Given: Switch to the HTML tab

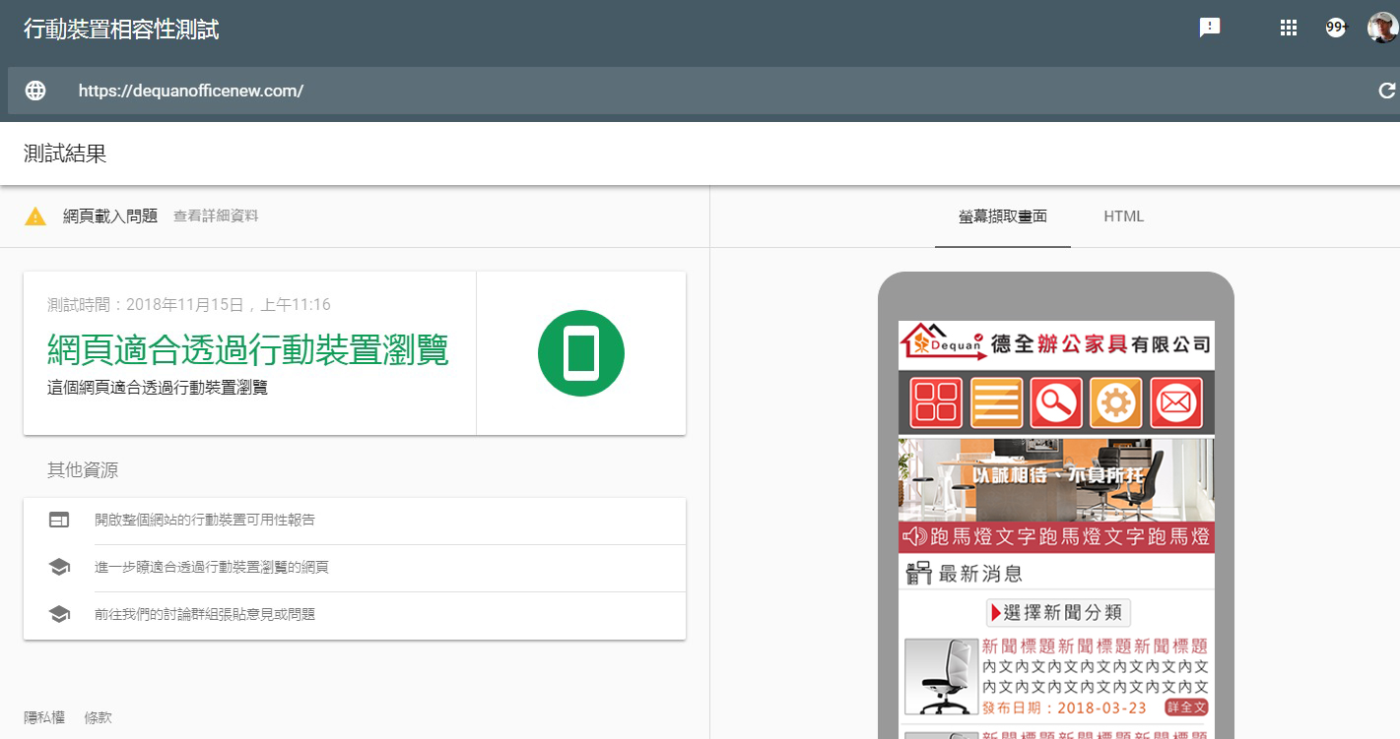Looking at the screenshot, I should [x=1123, y=216].
